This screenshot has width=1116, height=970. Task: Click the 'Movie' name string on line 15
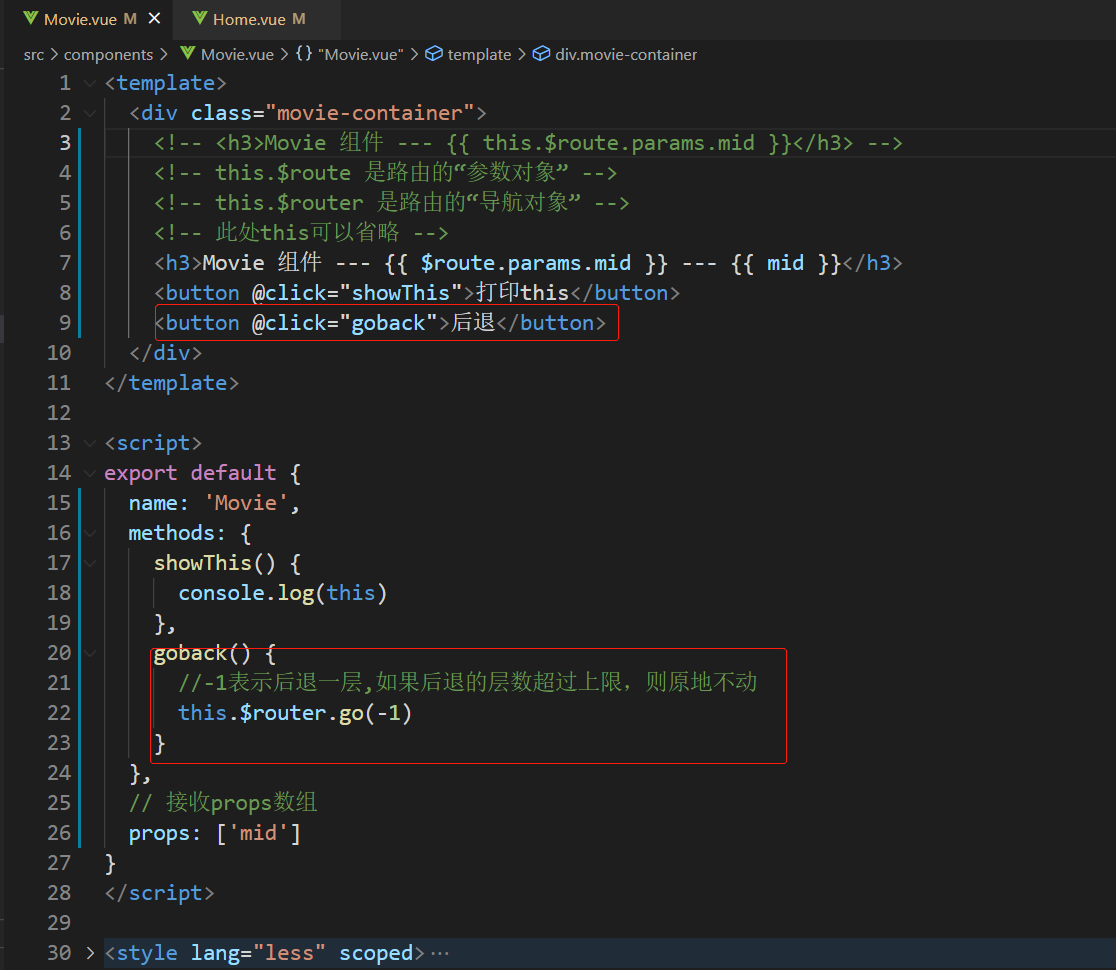(246, 503)
